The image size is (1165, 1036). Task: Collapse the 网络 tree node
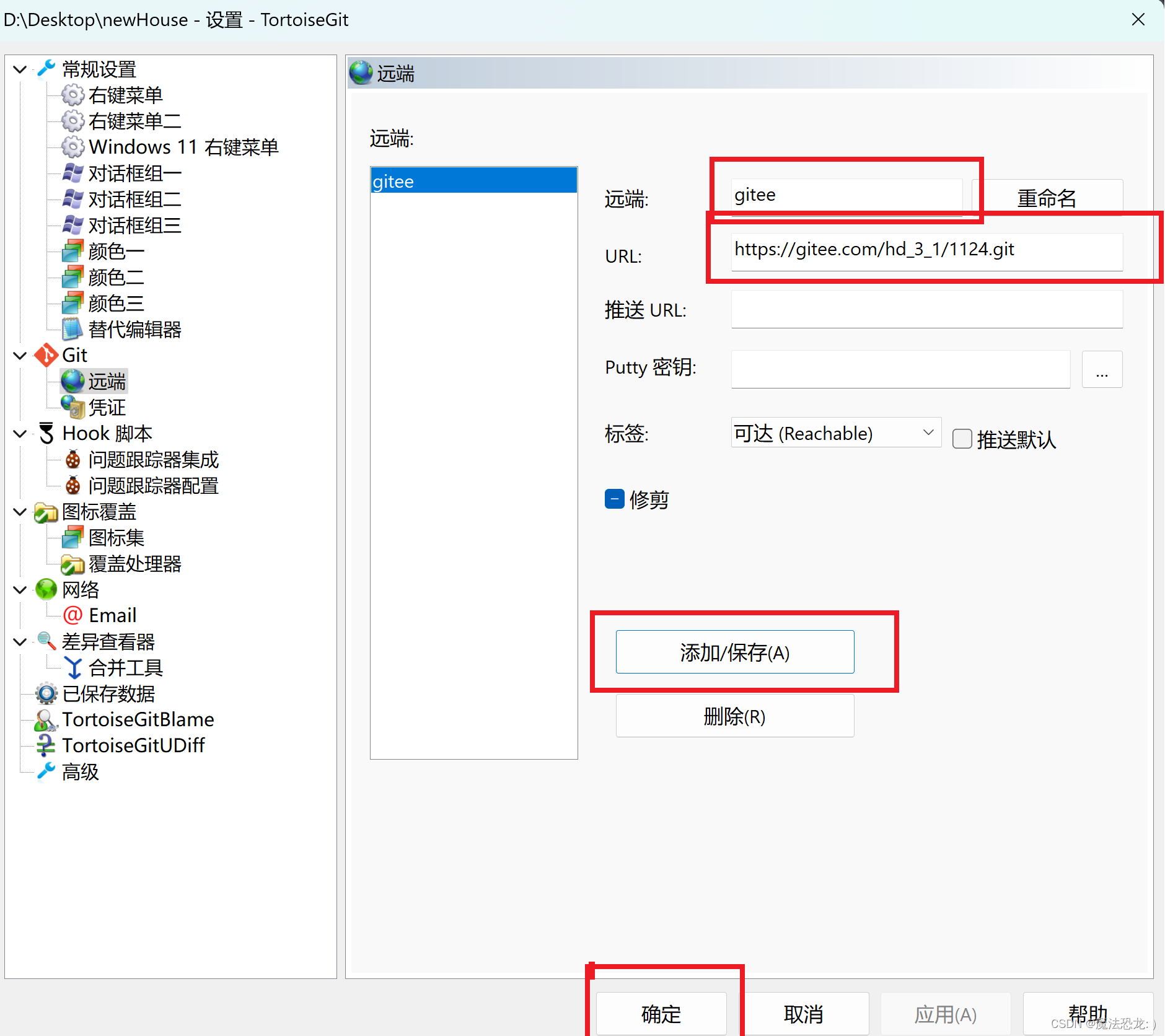(x=20, y=589)
